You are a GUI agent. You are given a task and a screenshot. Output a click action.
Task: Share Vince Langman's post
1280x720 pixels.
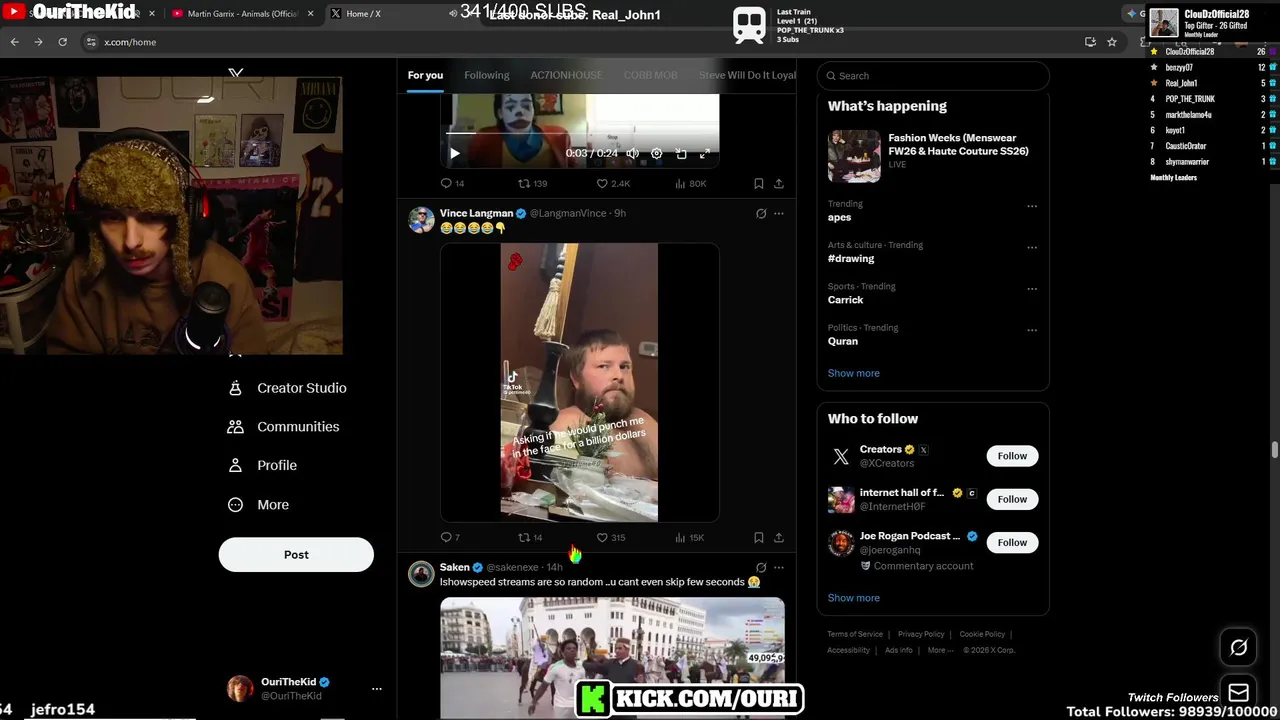coord(779,538)
